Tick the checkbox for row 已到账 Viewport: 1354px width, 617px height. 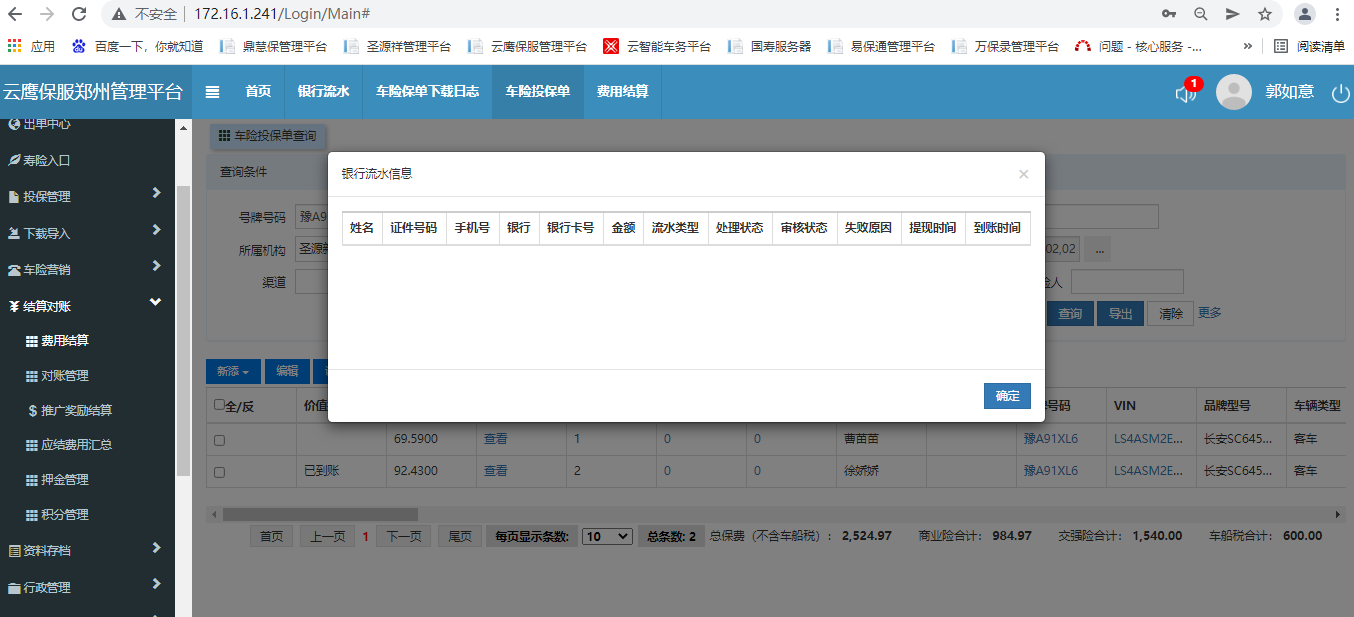coord(219,472)
